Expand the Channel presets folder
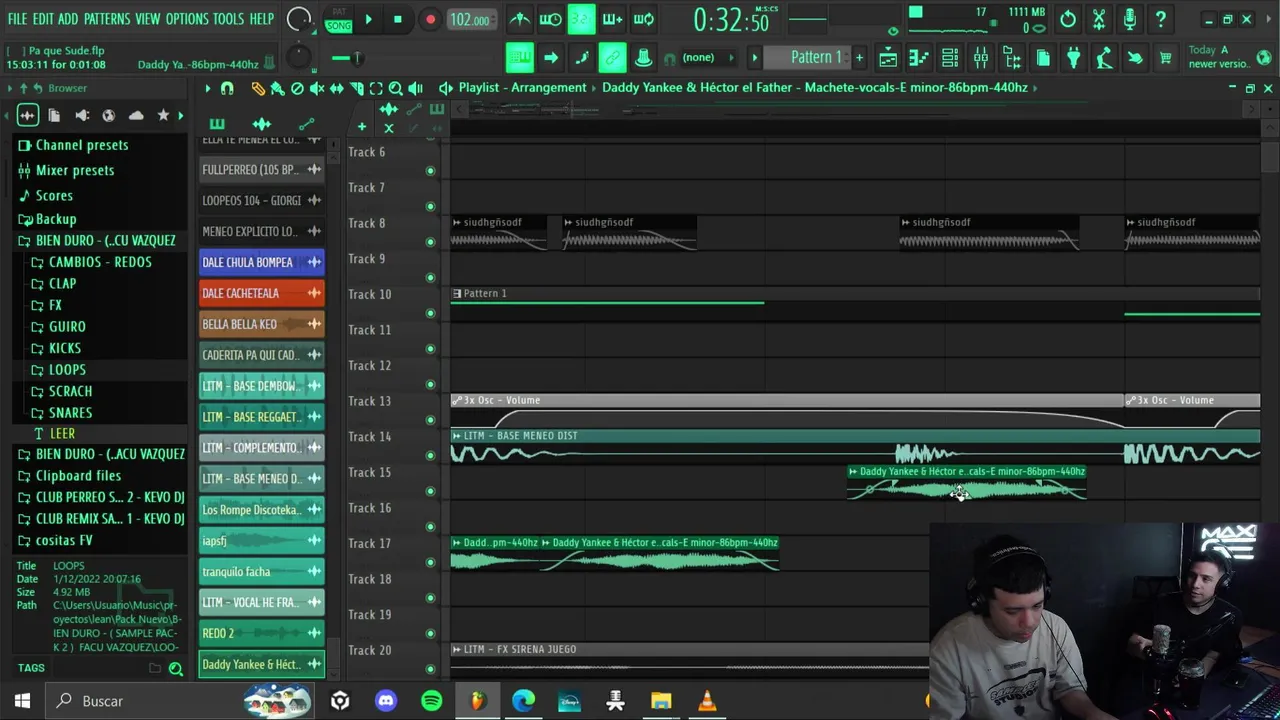This screenshot has height=720, width=1280. pos(82,145)
